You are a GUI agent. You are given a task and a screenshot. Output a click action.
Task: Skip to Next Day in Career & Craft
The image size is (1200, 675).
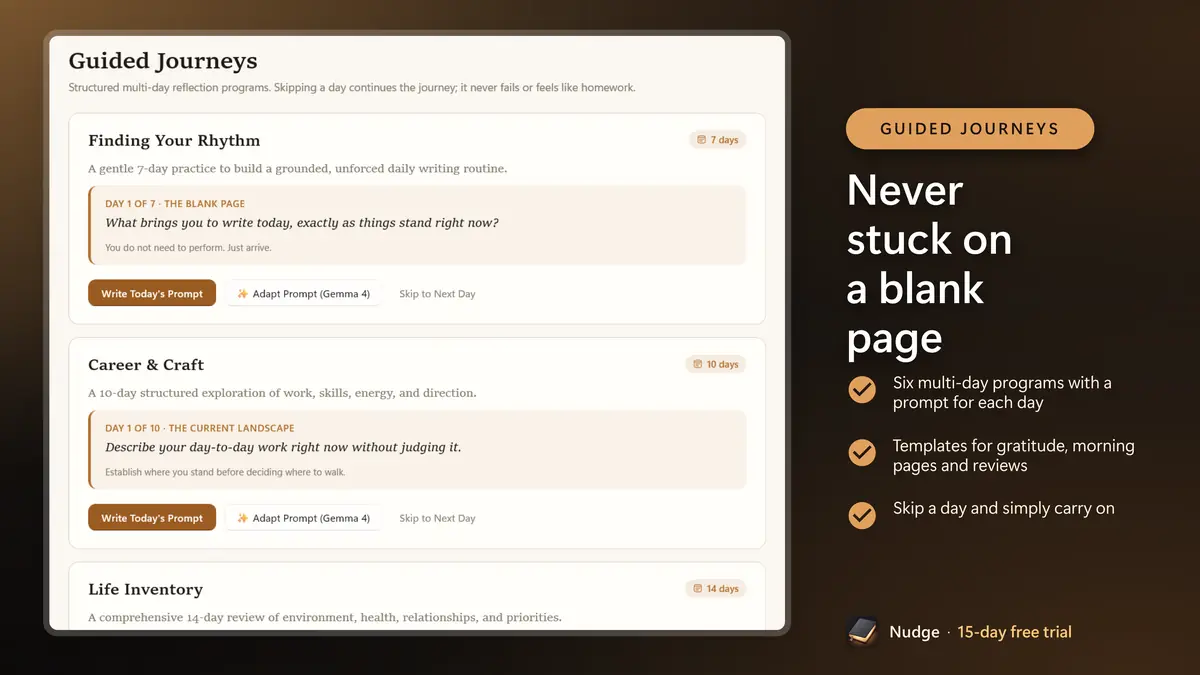coord(437,518)
